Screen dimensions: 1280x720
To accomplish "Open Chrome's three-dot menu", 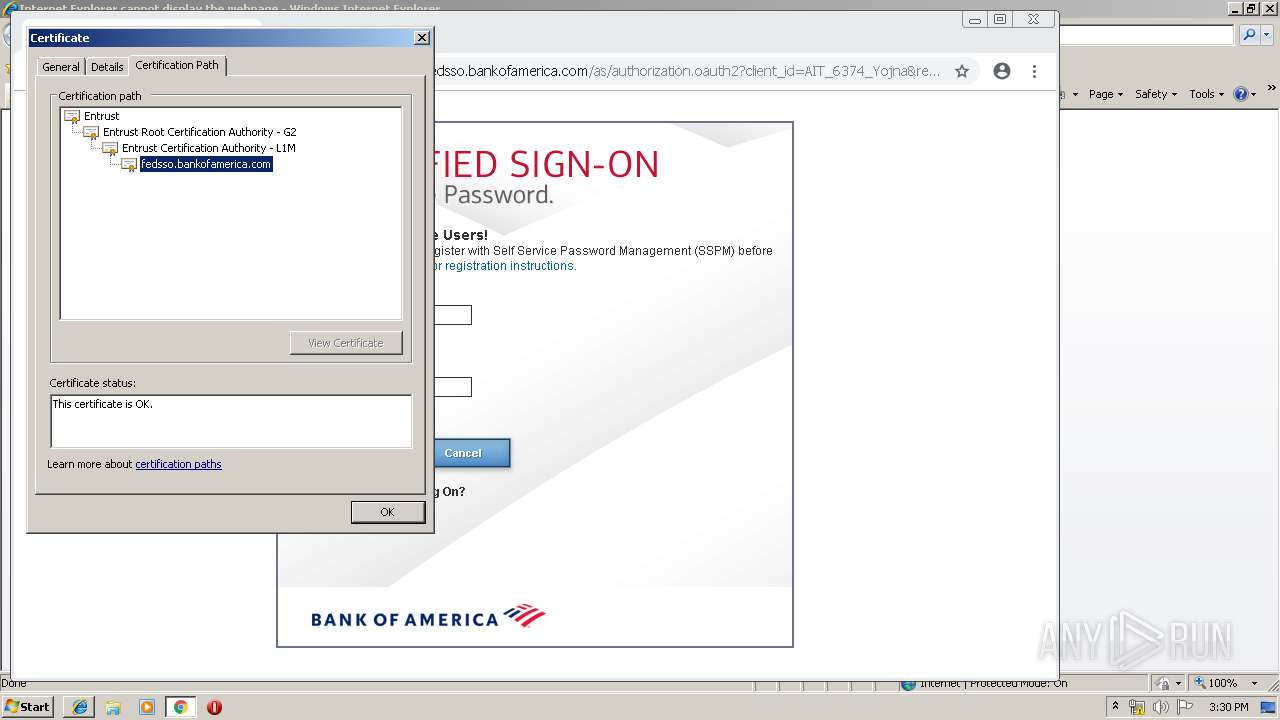I will pos(1034,71).
